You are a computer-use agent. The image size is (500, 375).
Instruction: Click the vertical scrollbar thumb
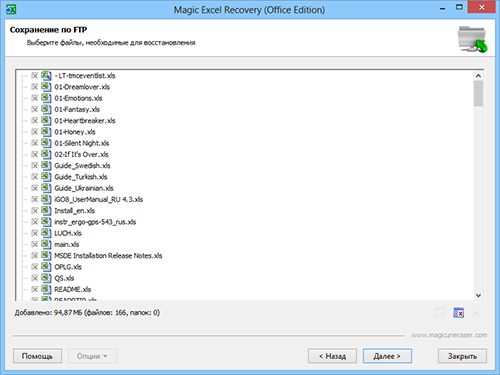(x=478, y=93)
